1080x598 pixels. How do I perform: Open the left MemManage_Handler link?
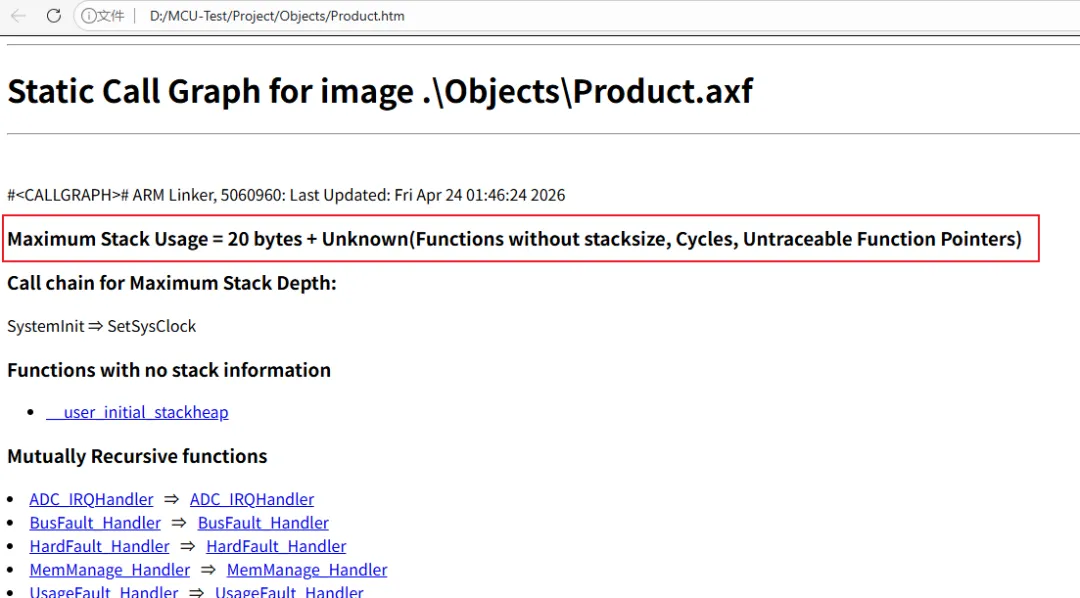tap(109, 570)
